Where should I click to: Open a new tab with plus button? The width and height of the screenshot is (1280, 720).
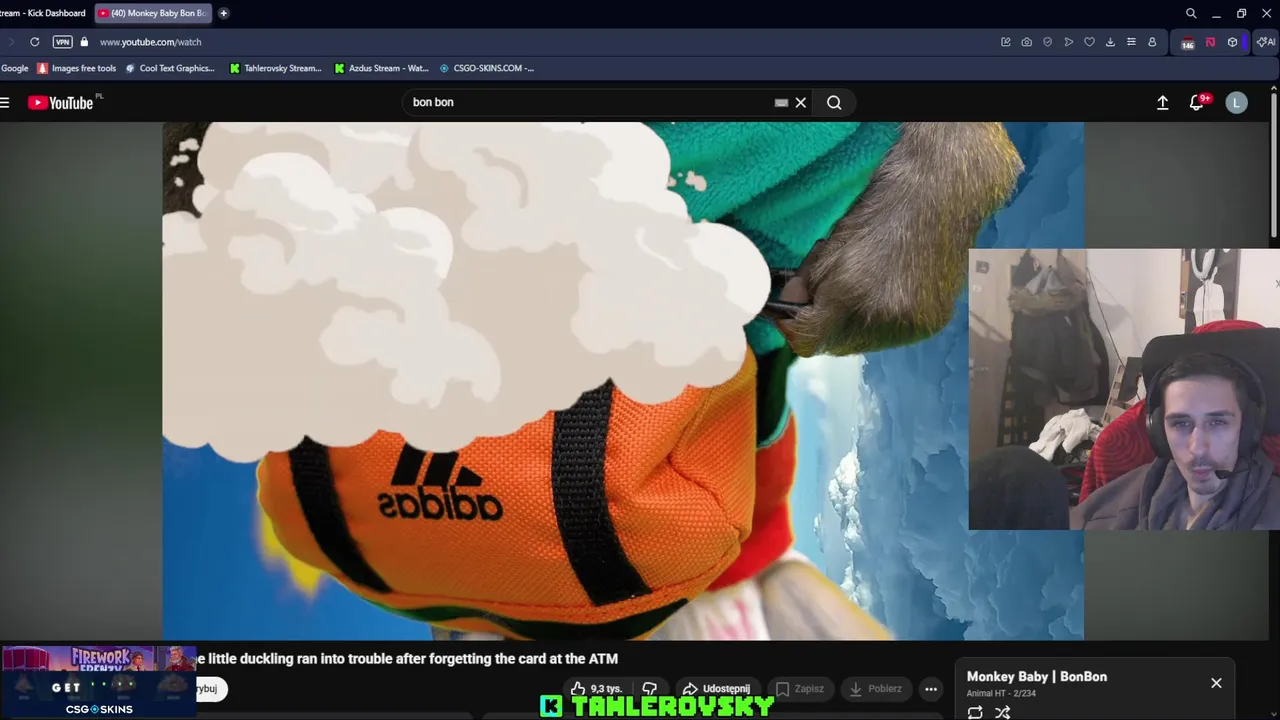(223, 13)
